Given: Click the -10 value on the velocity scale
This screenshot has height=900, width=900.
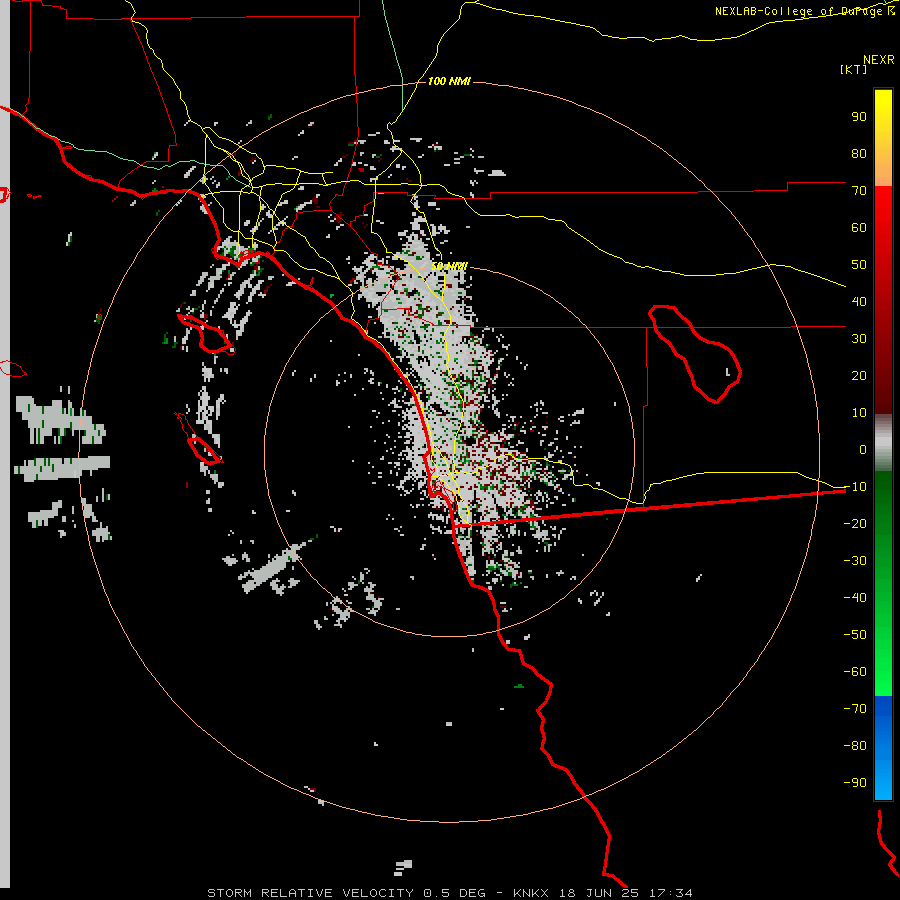Looking at the screenshot, I should (855, 487).
